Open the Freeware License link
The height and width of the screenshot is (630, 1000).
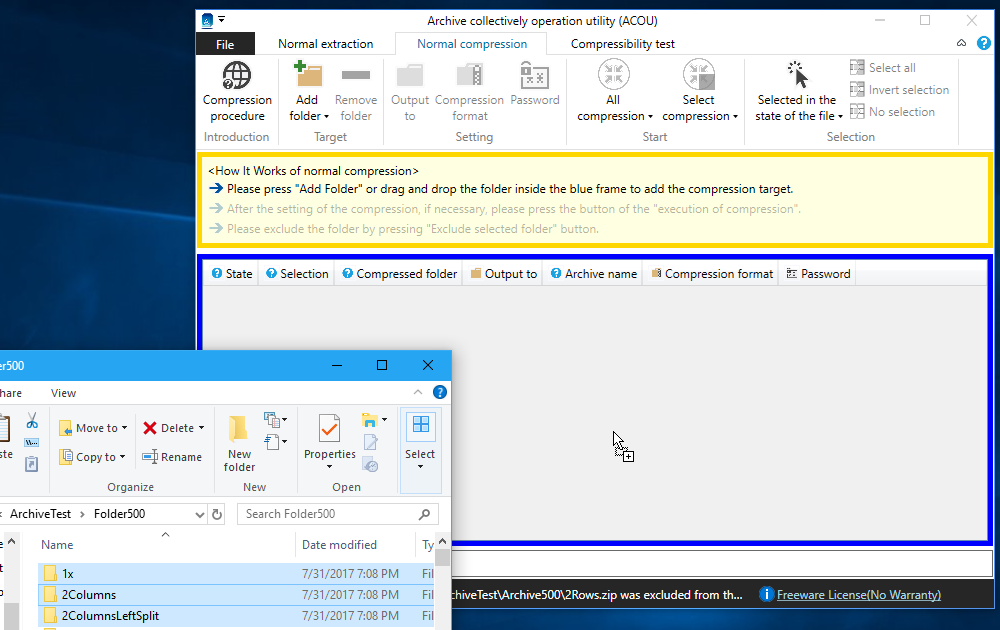[x=858, y=594]
